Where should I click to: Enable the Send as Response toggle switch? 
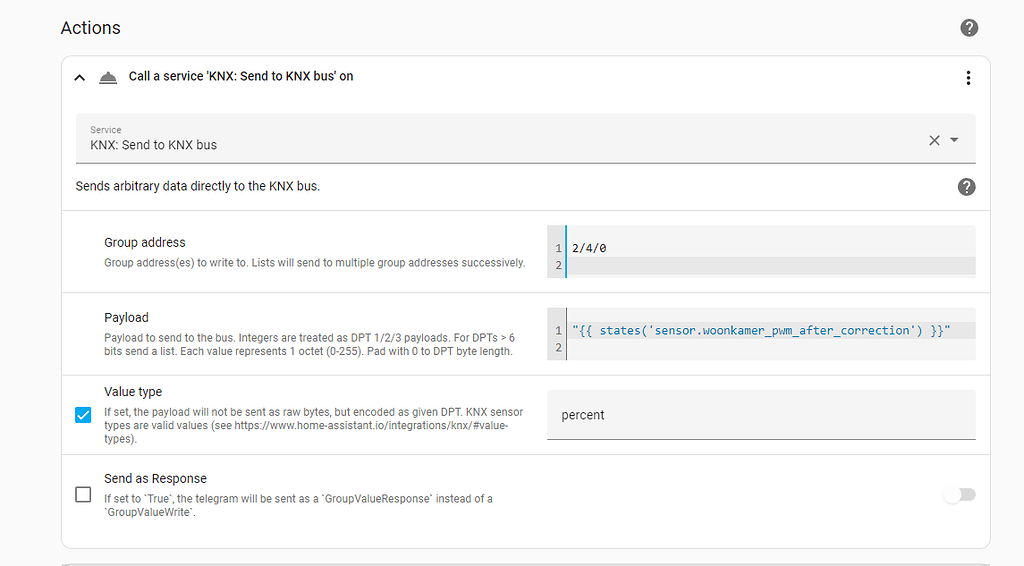pos(959,494)
